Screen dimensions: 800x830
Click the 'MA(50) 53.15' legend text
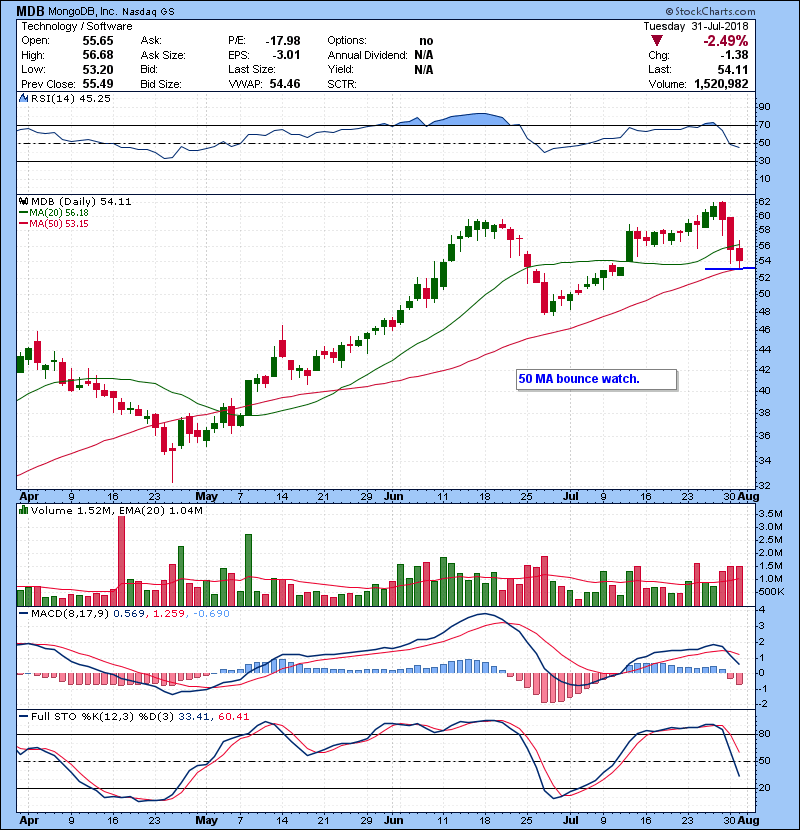[x=59, y=224]
